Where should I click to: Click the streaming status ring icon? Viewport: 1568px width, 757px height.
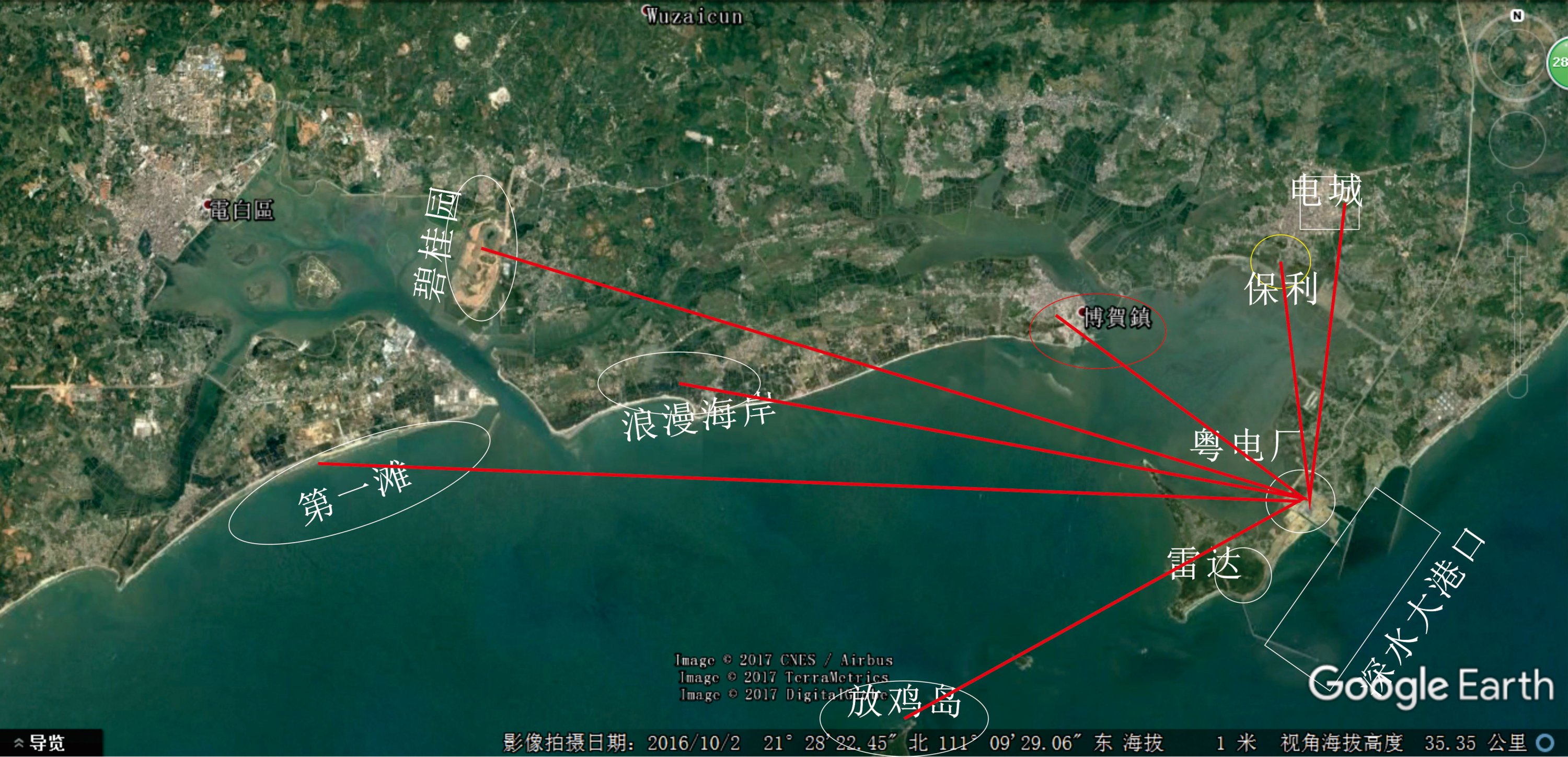[x=1544, y=743]
